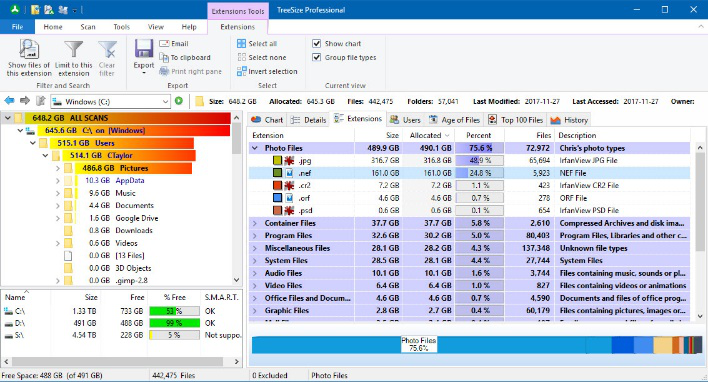
Task: Uncheck the Show chart checkbox
Action: point(317,44)
